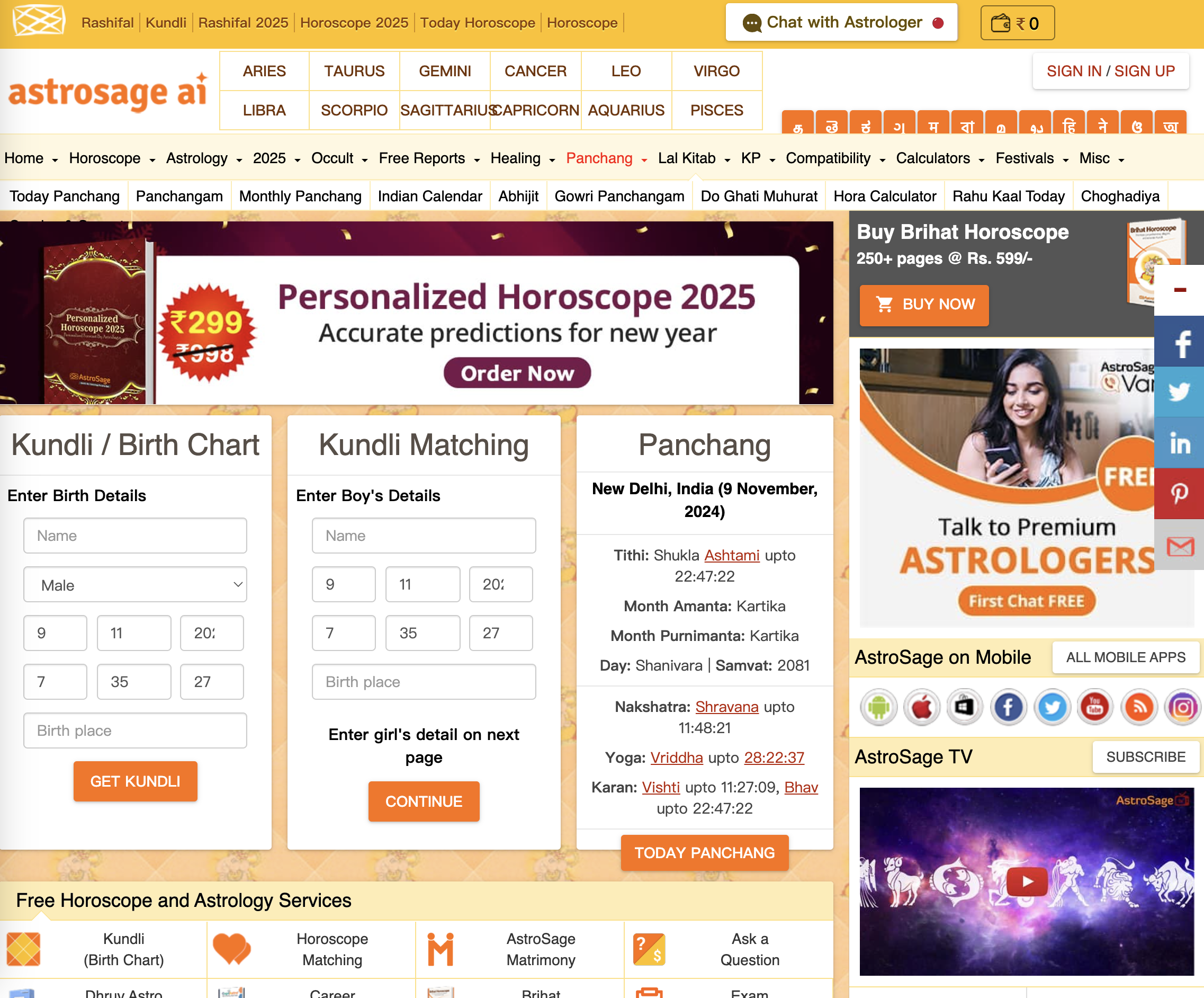Open Chat with Astrologer button
1204x998 pixels.
842,22
